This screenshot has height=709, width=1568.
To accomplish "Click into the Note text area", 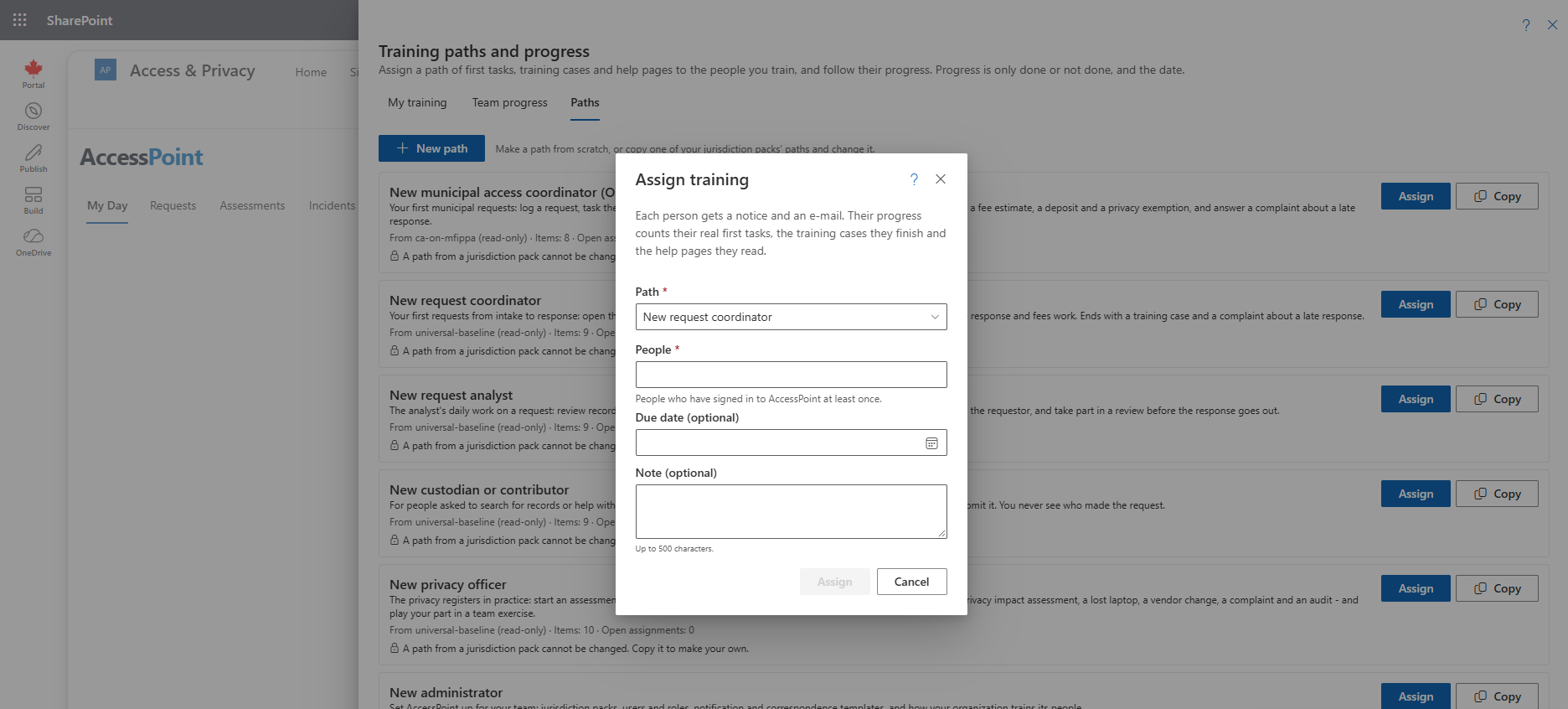I will (x=791, y=511).
